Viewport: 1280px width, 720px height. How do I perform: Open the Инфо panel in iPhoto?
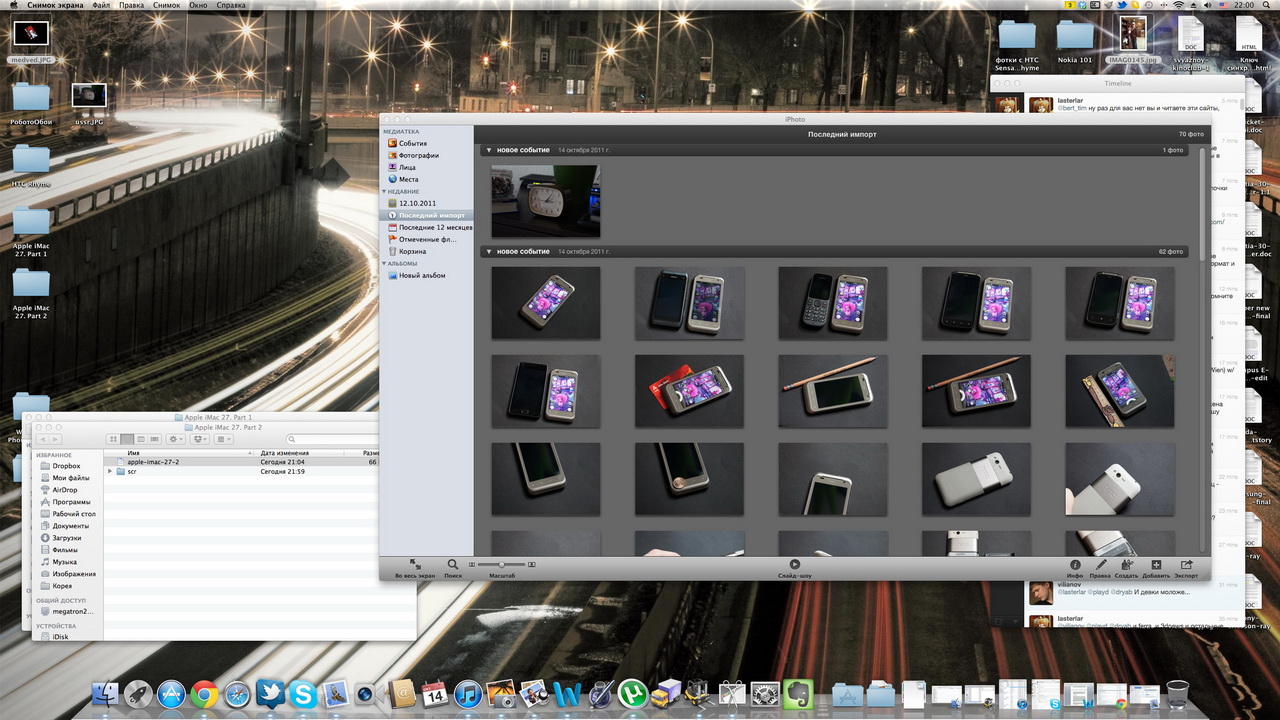tap(1075, 568)
